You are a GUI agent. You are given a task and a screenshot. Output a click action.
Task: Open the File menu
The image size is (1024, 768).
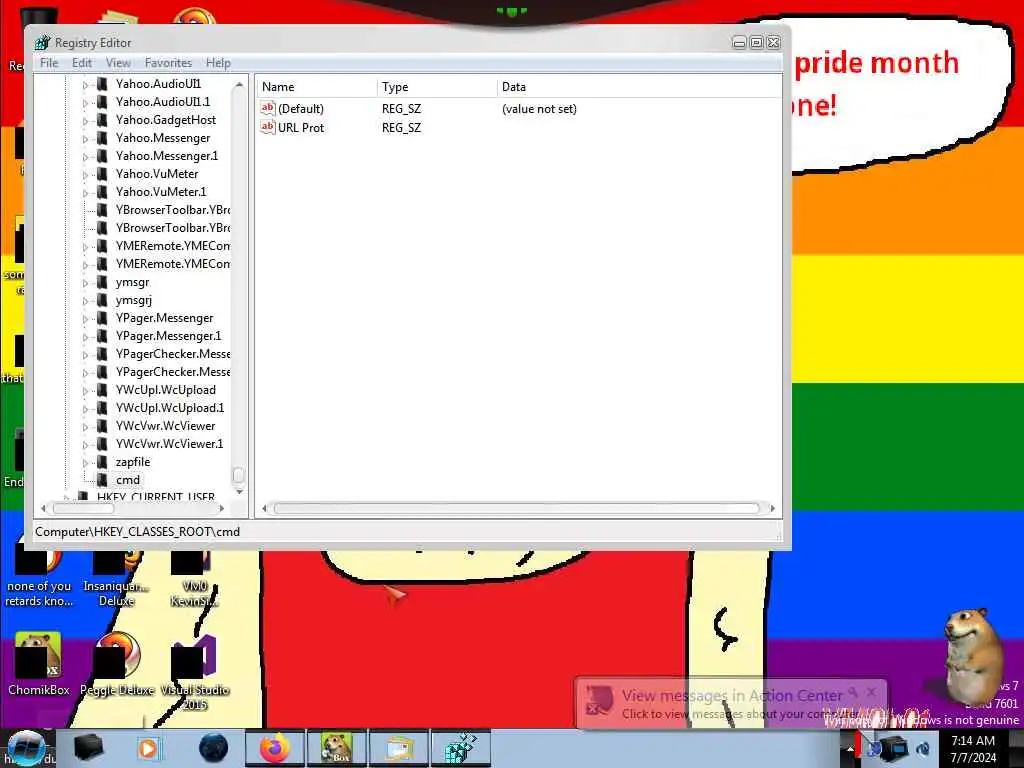(49, 63)
